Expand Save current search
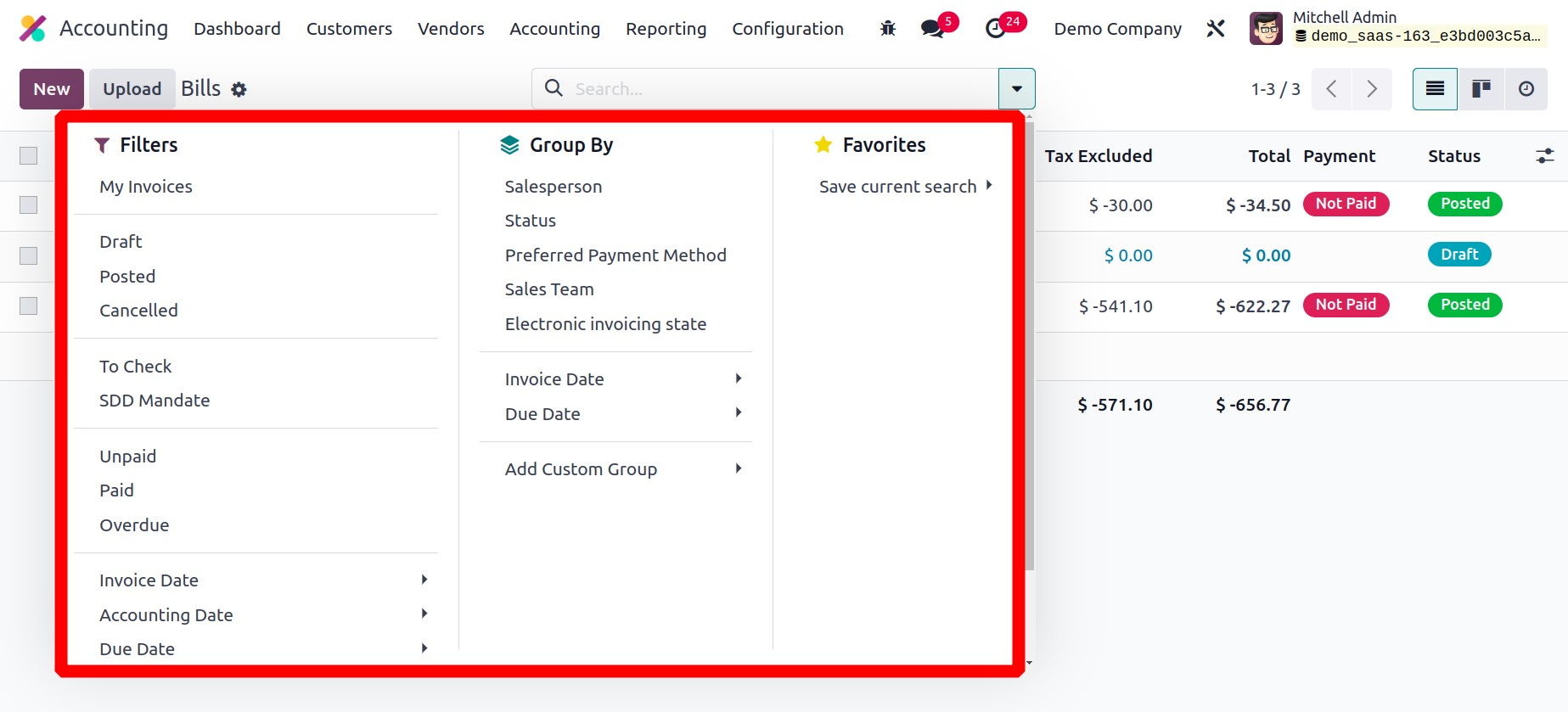Viewport: 1568px width, 712px height. (905, 187)
